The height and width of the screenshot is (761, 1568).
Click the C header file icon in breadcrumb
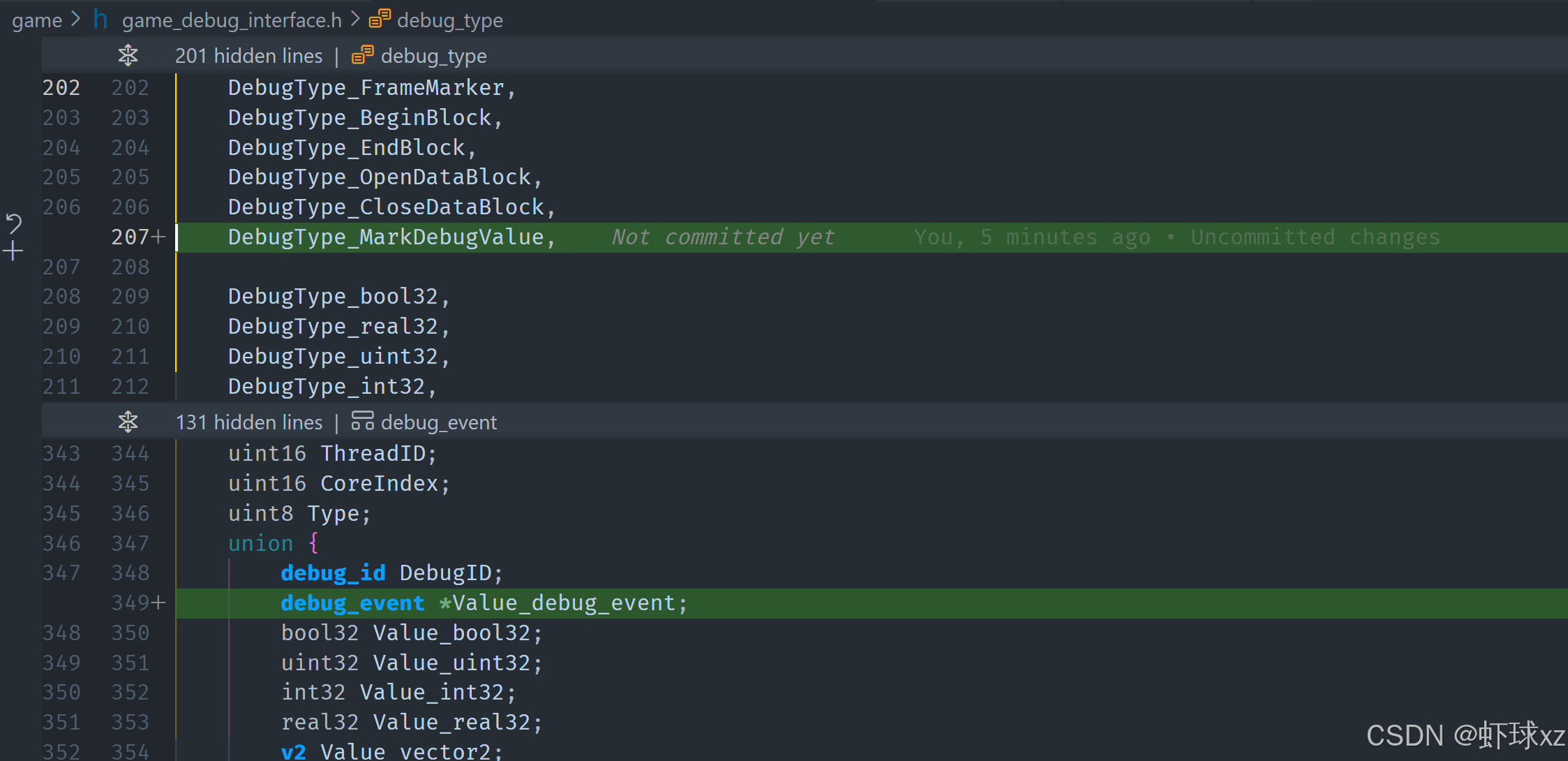coord(100,20)
